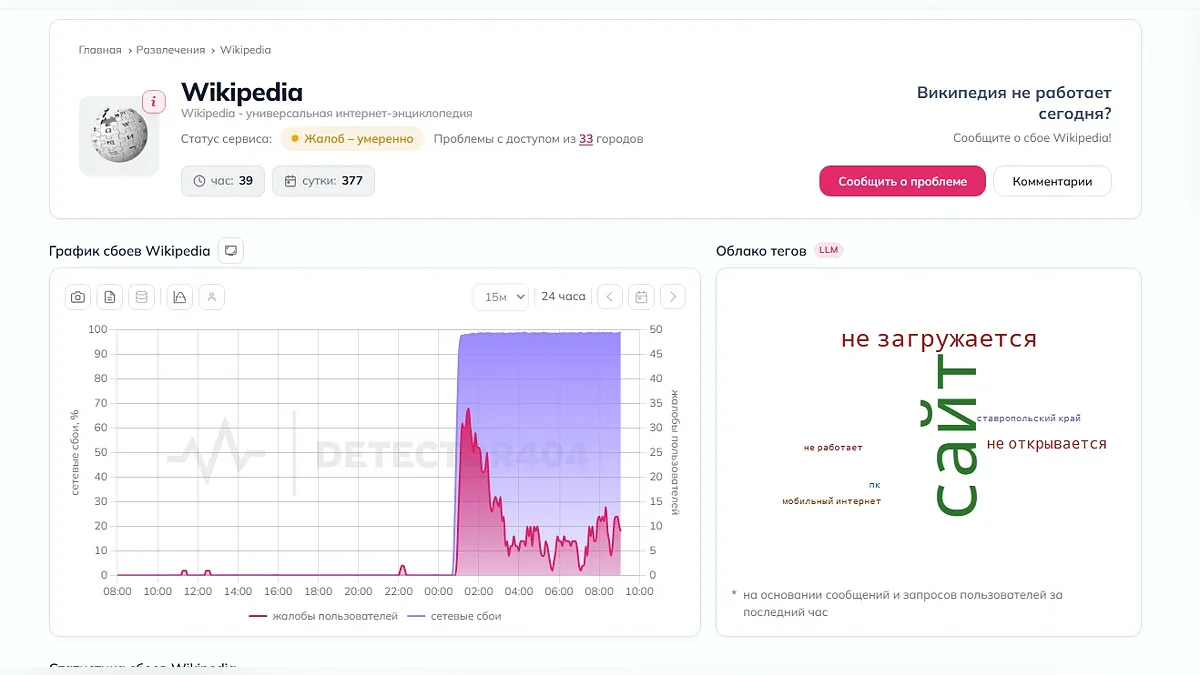
Task: Click the Wikipedia breadcrumb item
Action: [x=245, y=50]
